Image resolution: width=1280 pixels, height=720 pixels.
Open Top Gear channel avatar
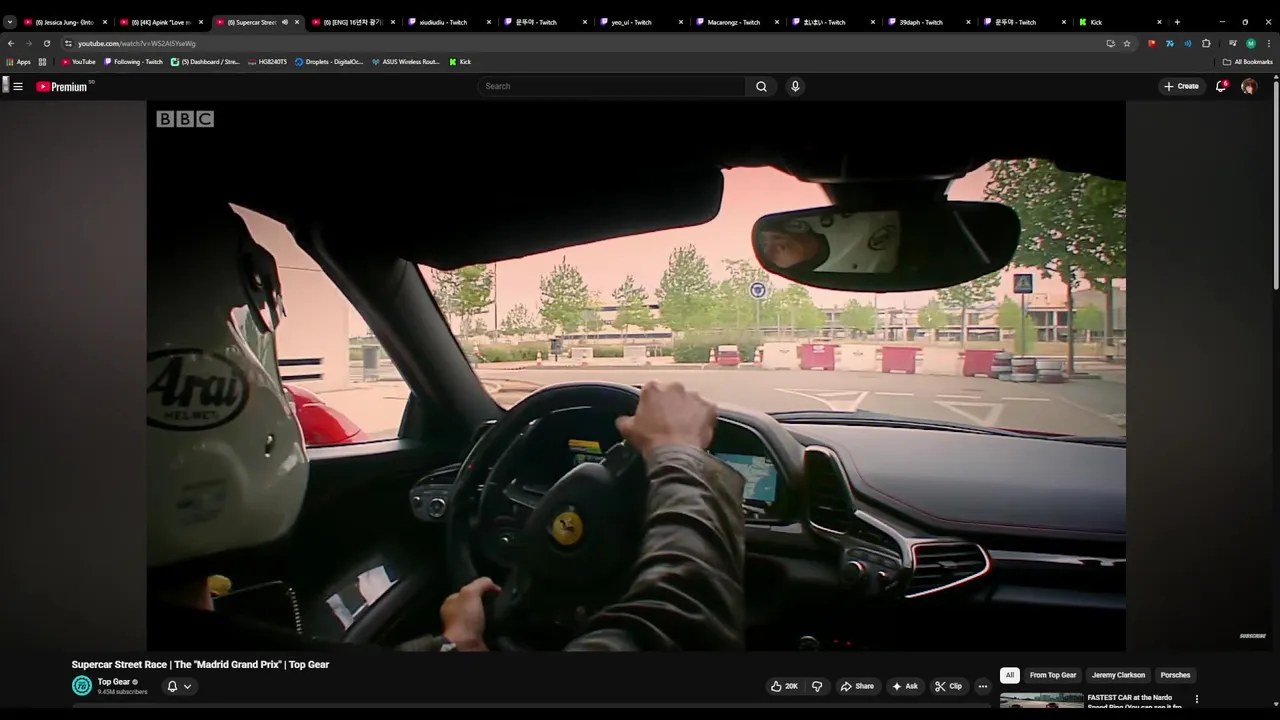(x=82, y=686)
